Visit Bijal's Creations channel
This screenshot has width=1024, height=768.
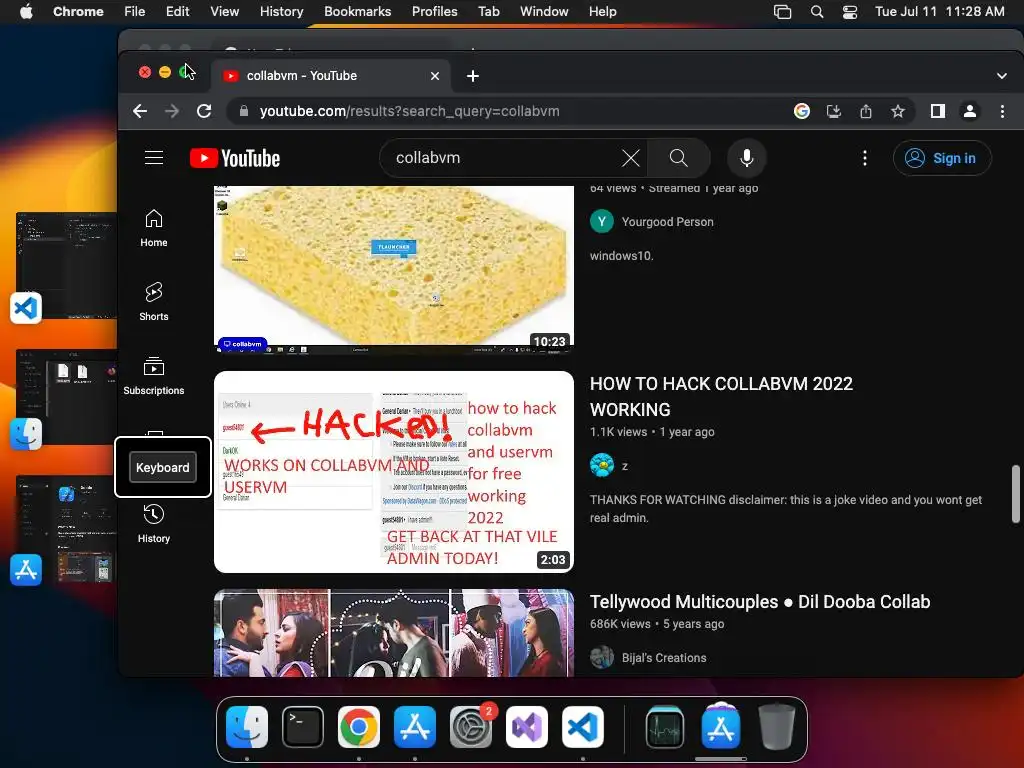(664, 658)
